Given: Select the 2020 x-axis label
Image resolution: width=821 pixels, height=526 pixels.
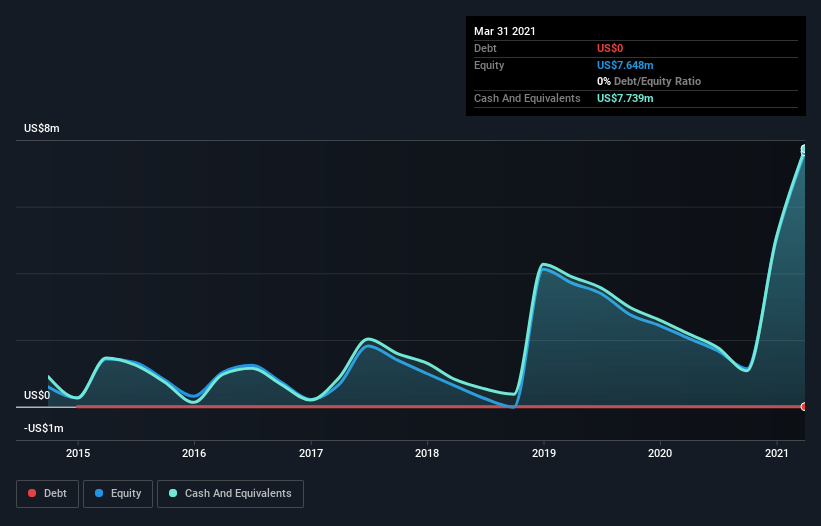Looking at the screenshot, I should click(x=660, y=453).
